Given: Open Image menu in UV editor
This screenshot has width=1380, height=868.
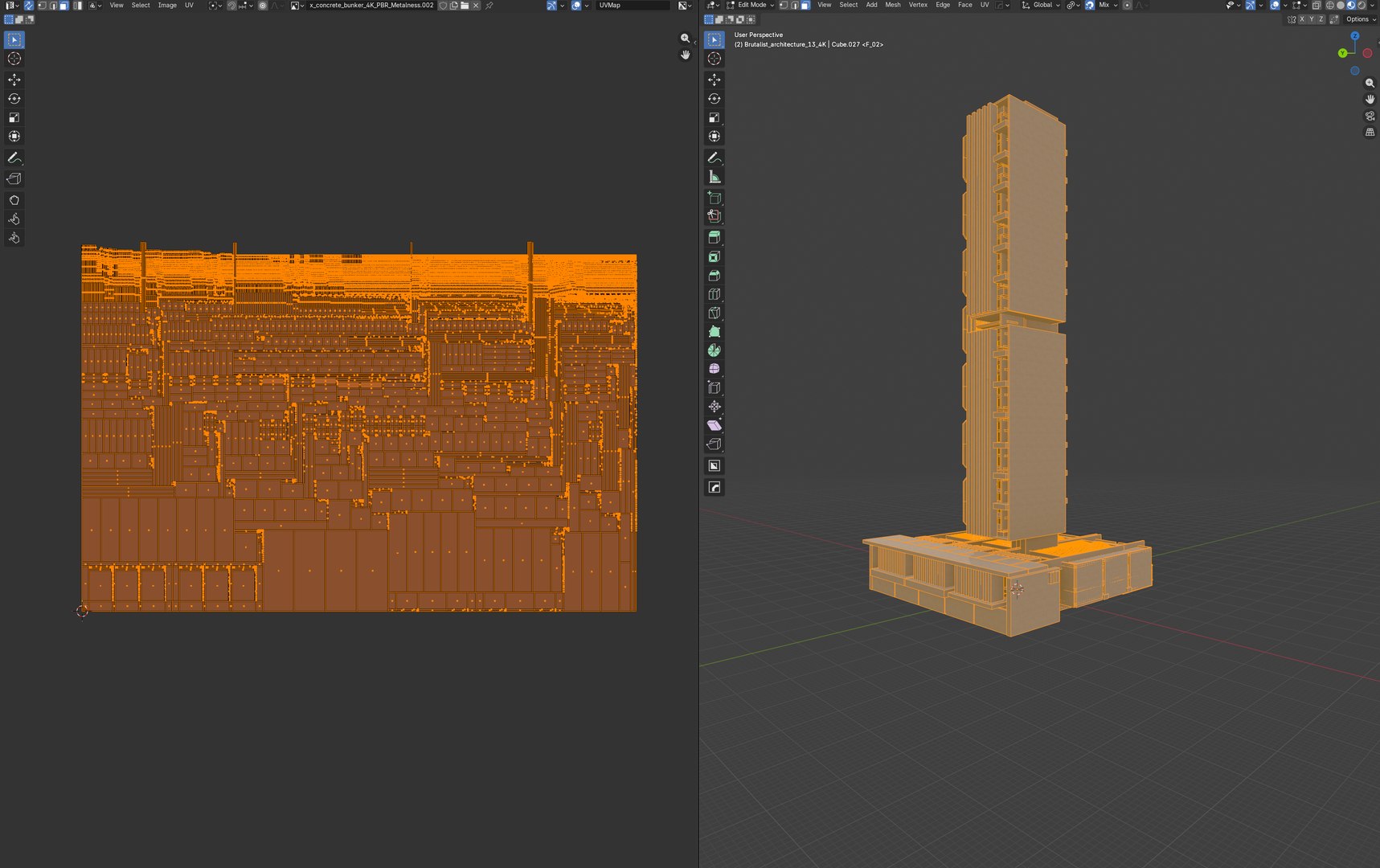Looking at the screenshot, I should (167, 6).
